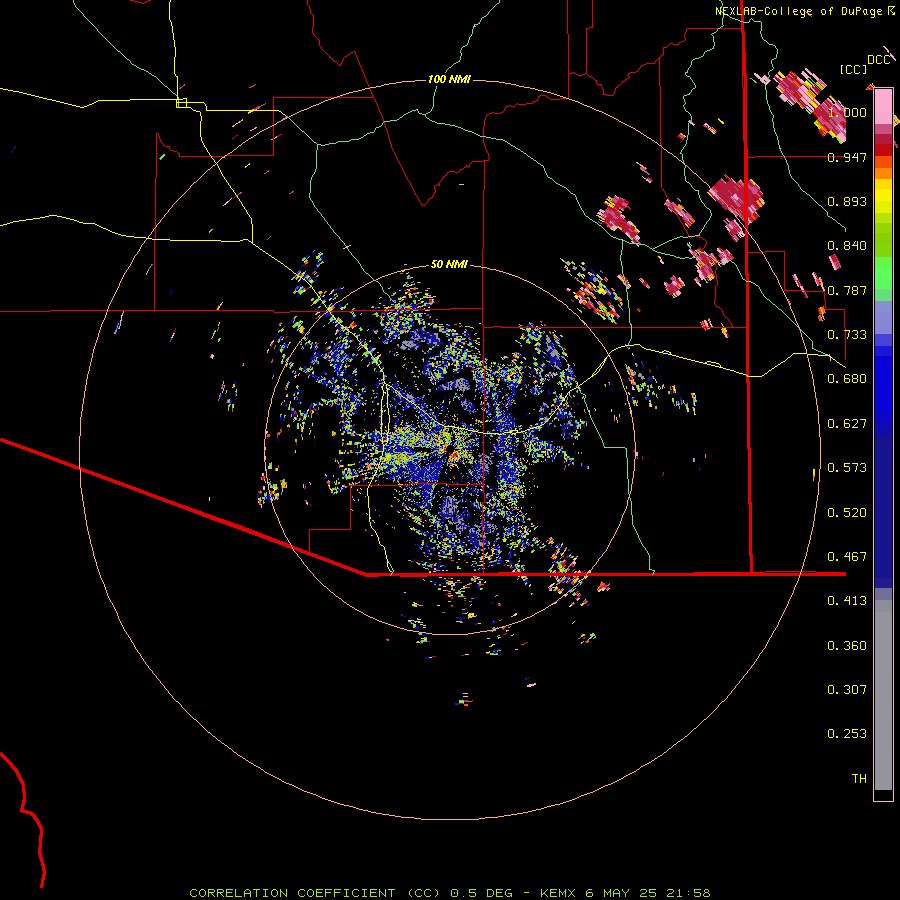
Task: Select the 0.413 scale value
Action: click(847, 601)
